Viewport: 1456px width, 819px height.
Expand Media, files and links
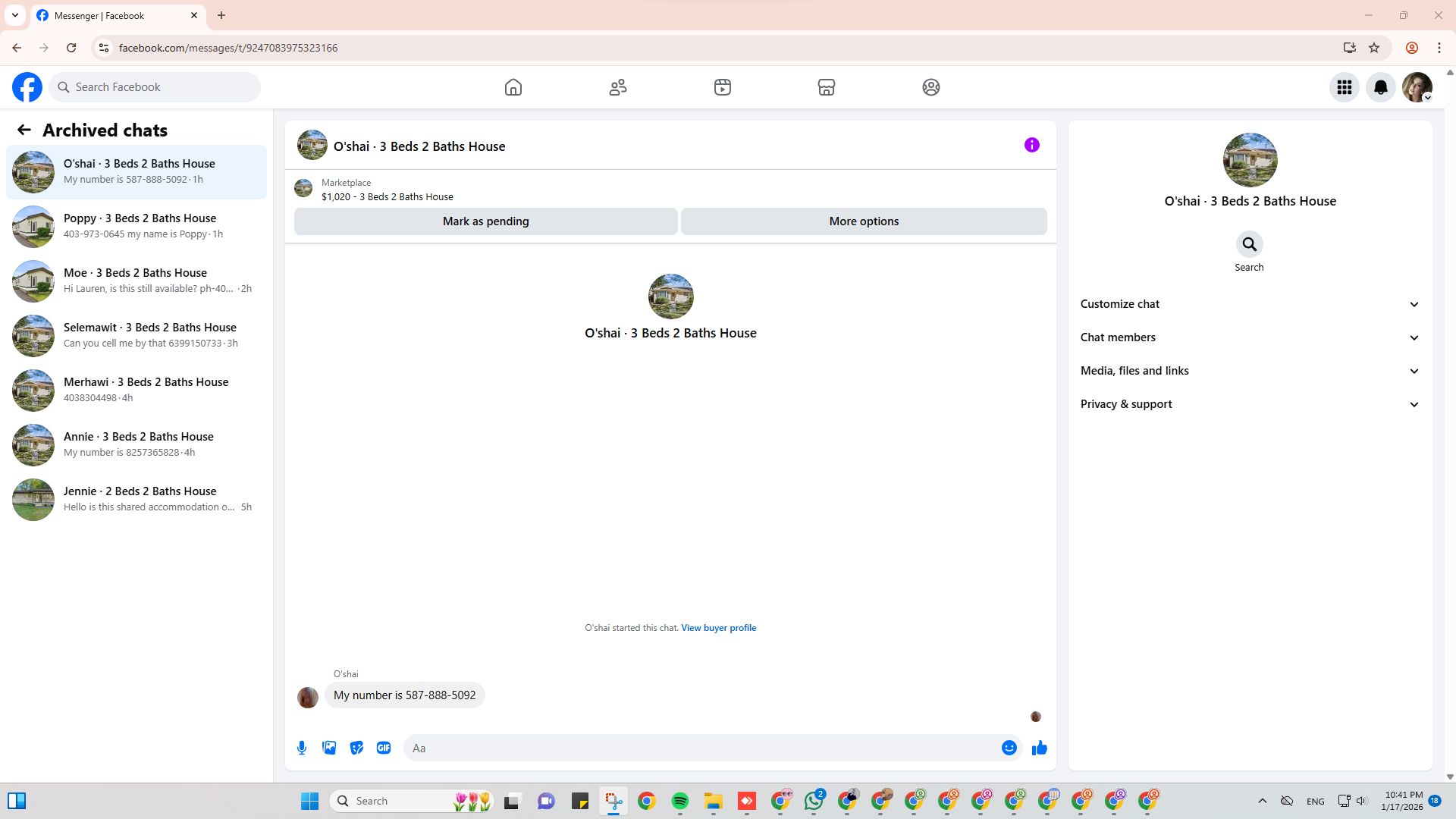[1249, 371]
